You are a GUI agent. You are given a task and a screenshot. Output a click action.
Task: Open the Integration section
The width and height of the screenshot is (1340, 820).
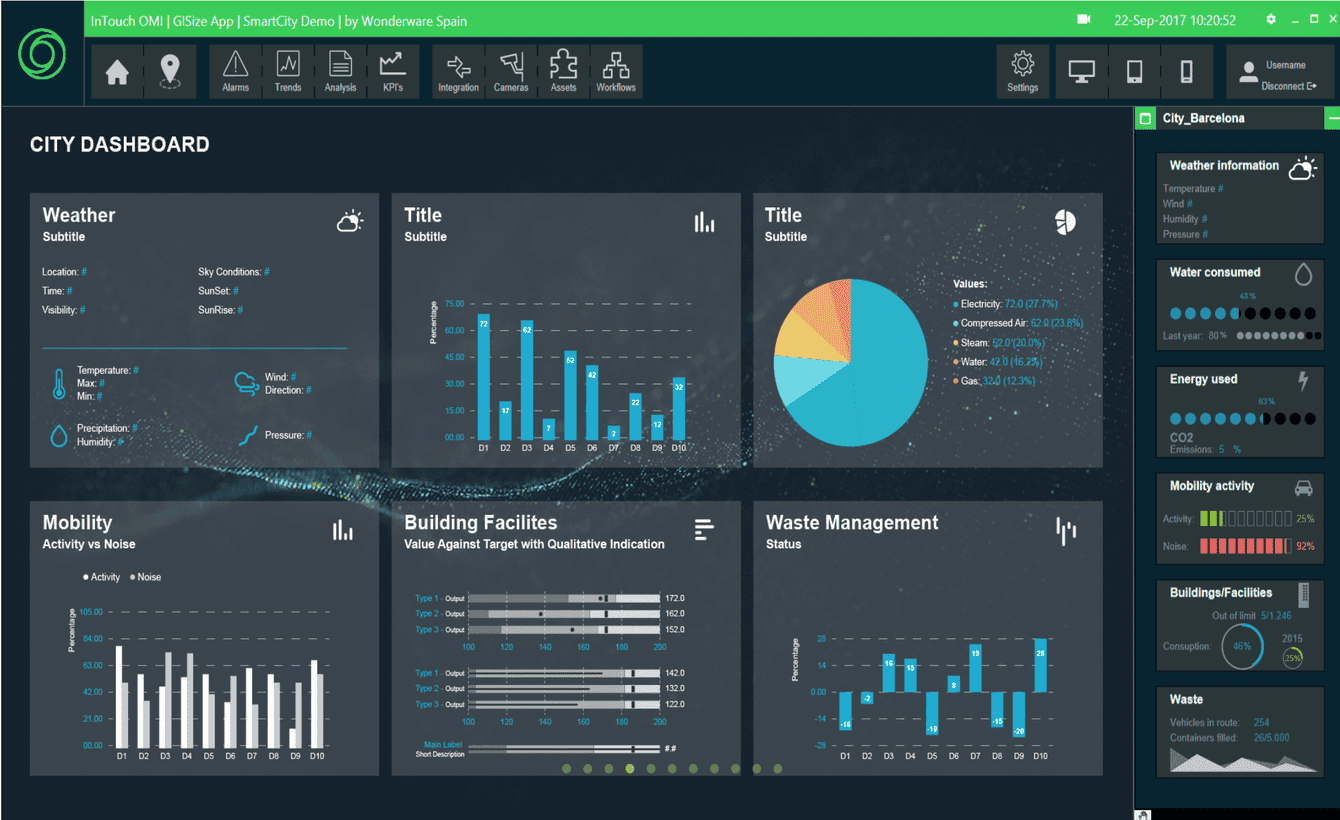tap(458, 72)
